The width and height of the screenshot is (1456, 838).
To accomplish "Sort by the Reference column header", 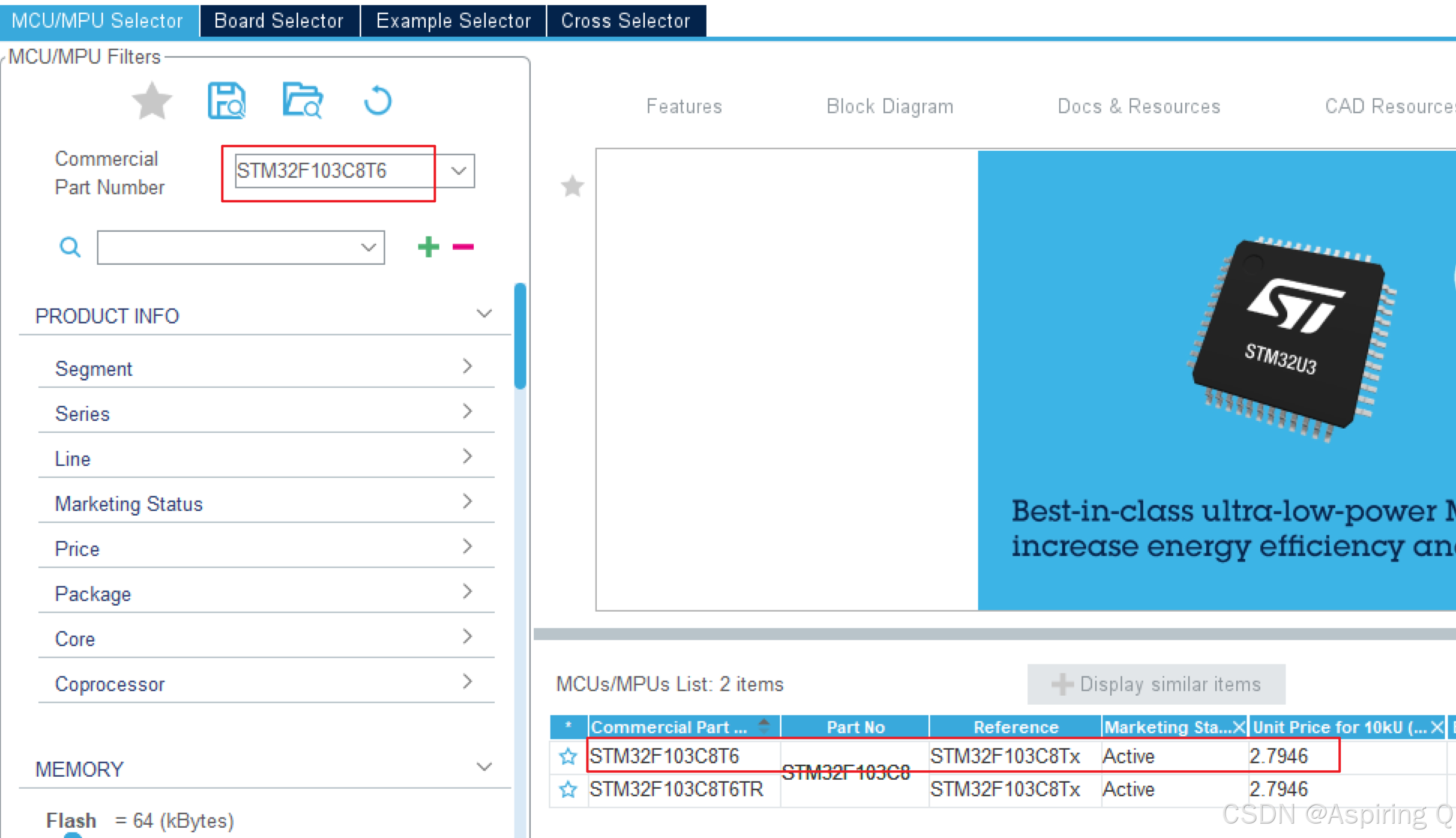I will (x=1015, y=728).
